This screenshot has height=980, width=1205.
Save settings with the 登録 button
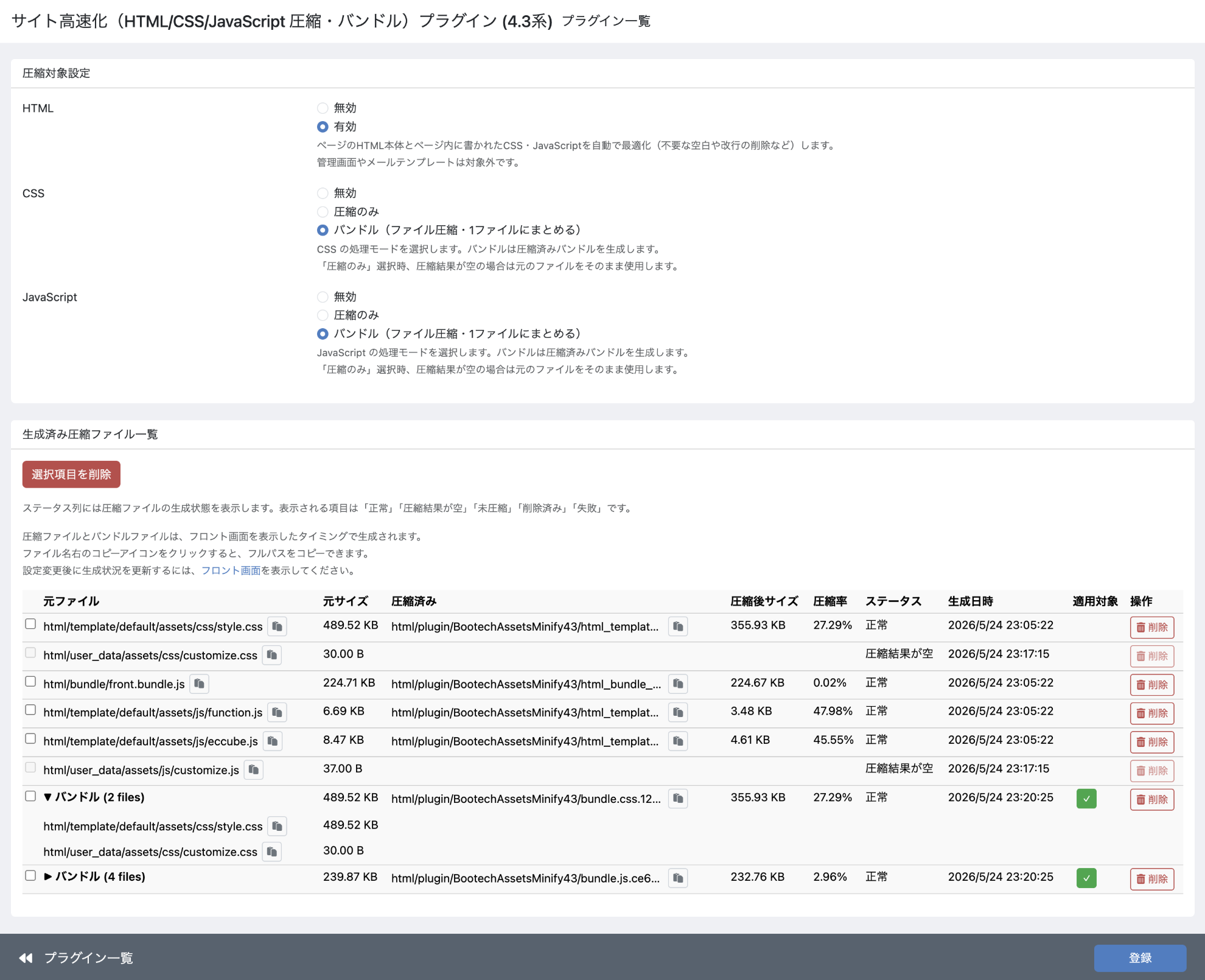click(x=1140, y=958)
